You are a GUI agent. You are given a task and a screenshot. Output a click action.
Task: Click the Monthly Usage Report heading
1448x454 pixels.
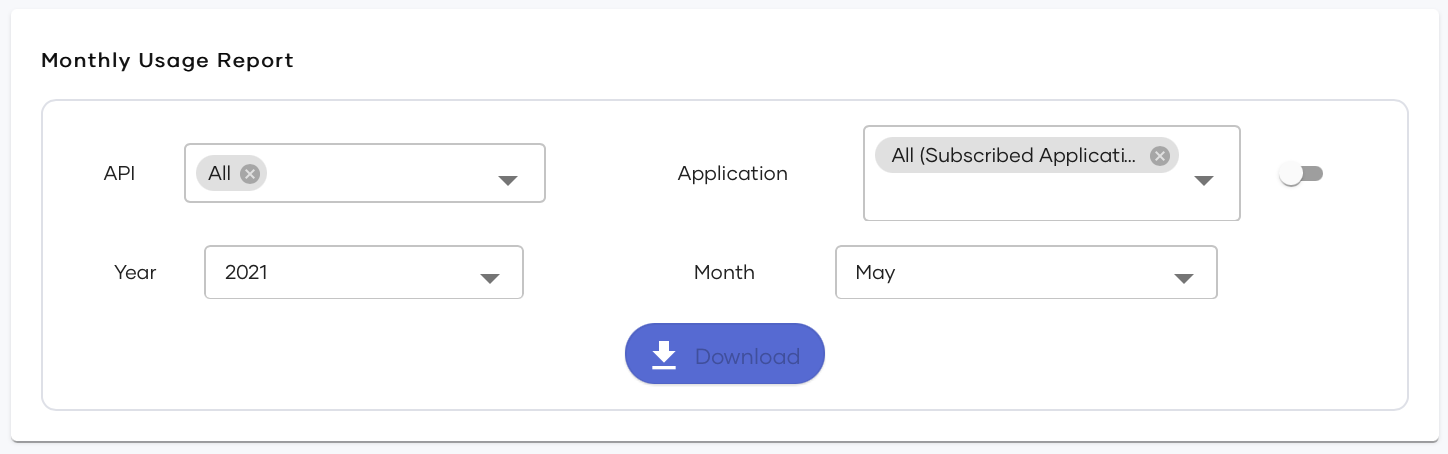click(x=167, y=60)
